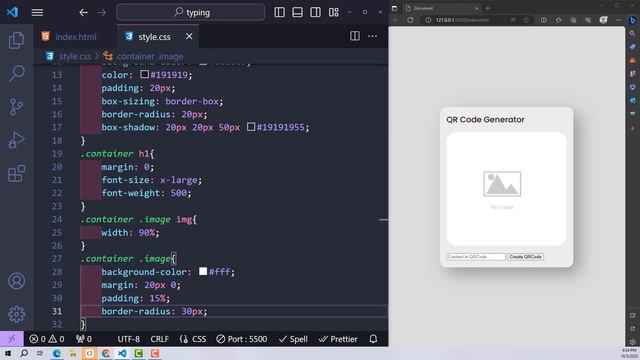Open color picker for #19191955 swatch
Screen dimensions: 640x360
(251, 127)
